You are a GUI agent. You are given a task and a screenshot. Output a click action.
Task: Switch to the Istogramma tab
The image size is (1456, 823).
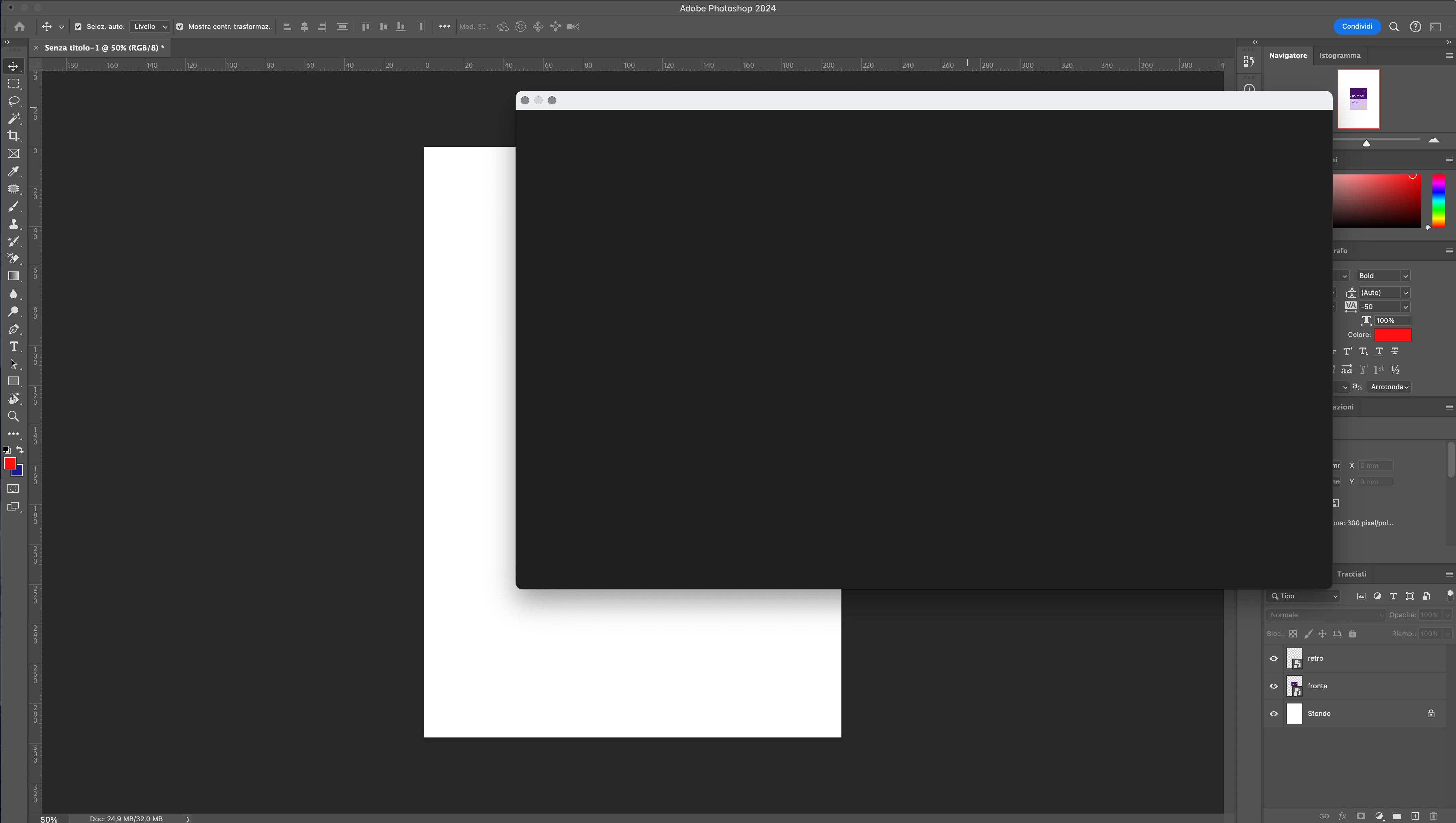point(1340,56)
